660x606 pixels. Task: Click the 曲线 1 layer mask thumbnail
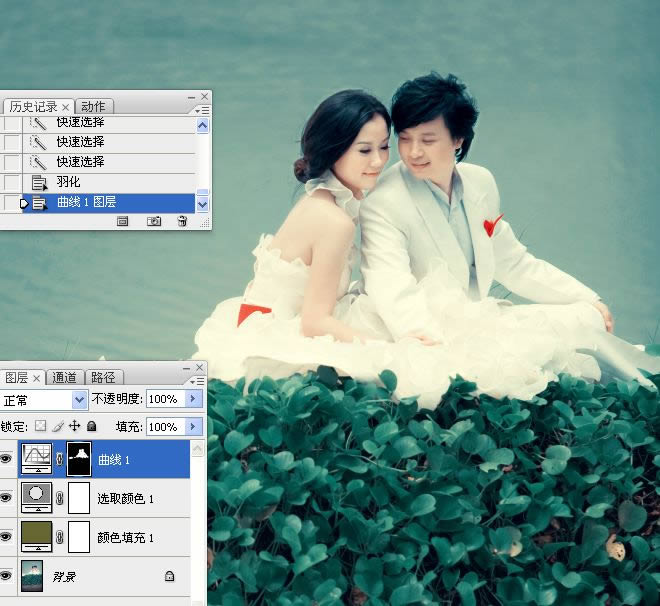point(78,460)
